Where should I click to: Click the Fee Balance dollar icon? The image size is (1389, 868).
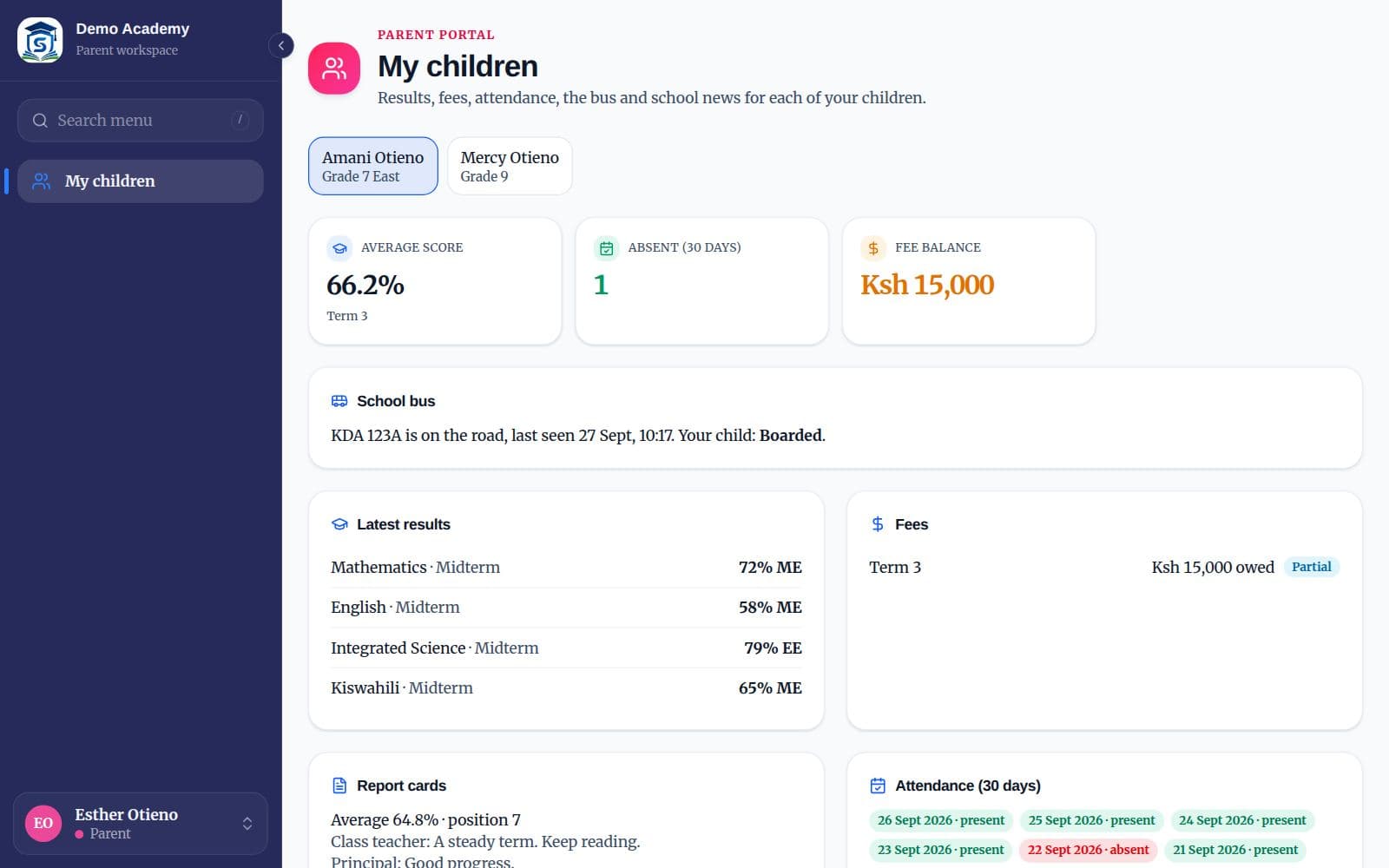click(x=873, y=248)
